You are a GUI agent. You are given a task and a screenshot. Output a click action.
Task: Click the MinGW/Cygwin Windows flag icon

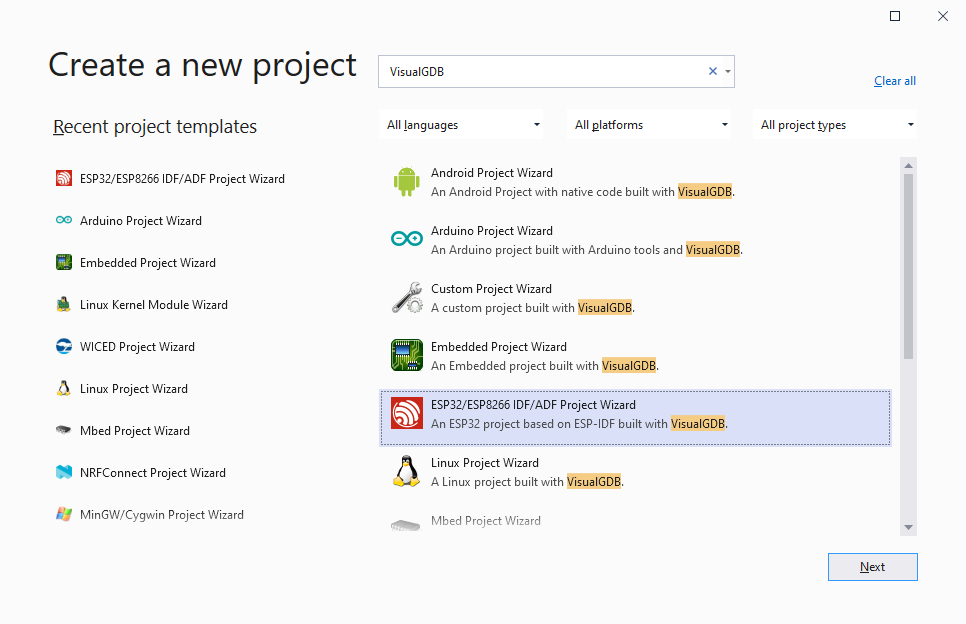[63, 514]
